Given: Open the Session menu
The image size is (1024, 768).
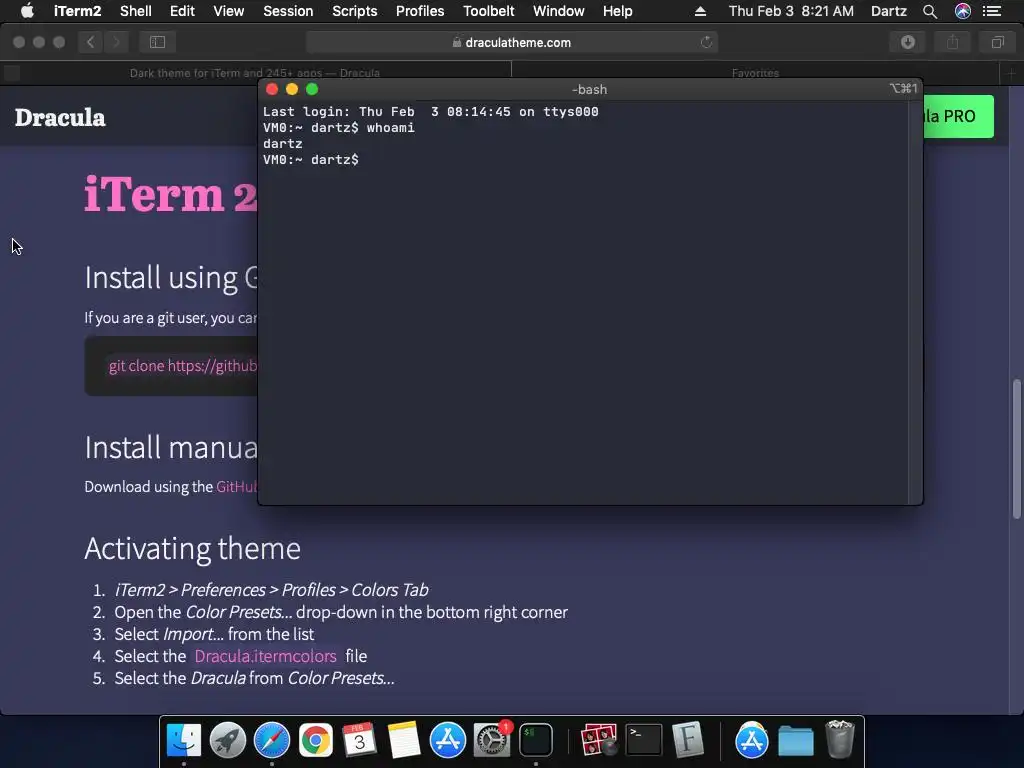Looking at the screenshot, I should coord(288,11).
